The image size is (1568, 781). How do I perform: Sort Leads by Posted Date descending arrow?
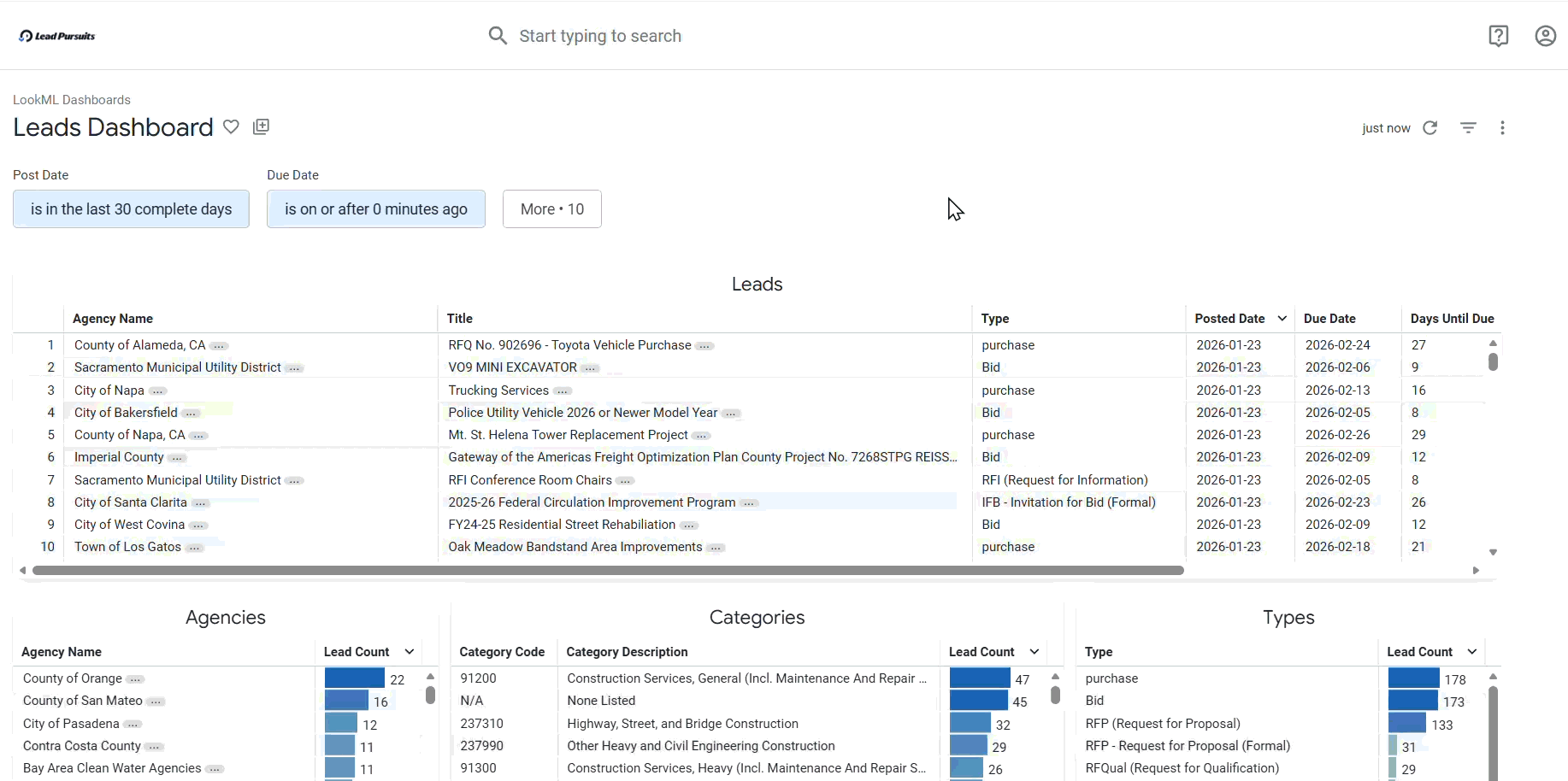click(1282, 319)
